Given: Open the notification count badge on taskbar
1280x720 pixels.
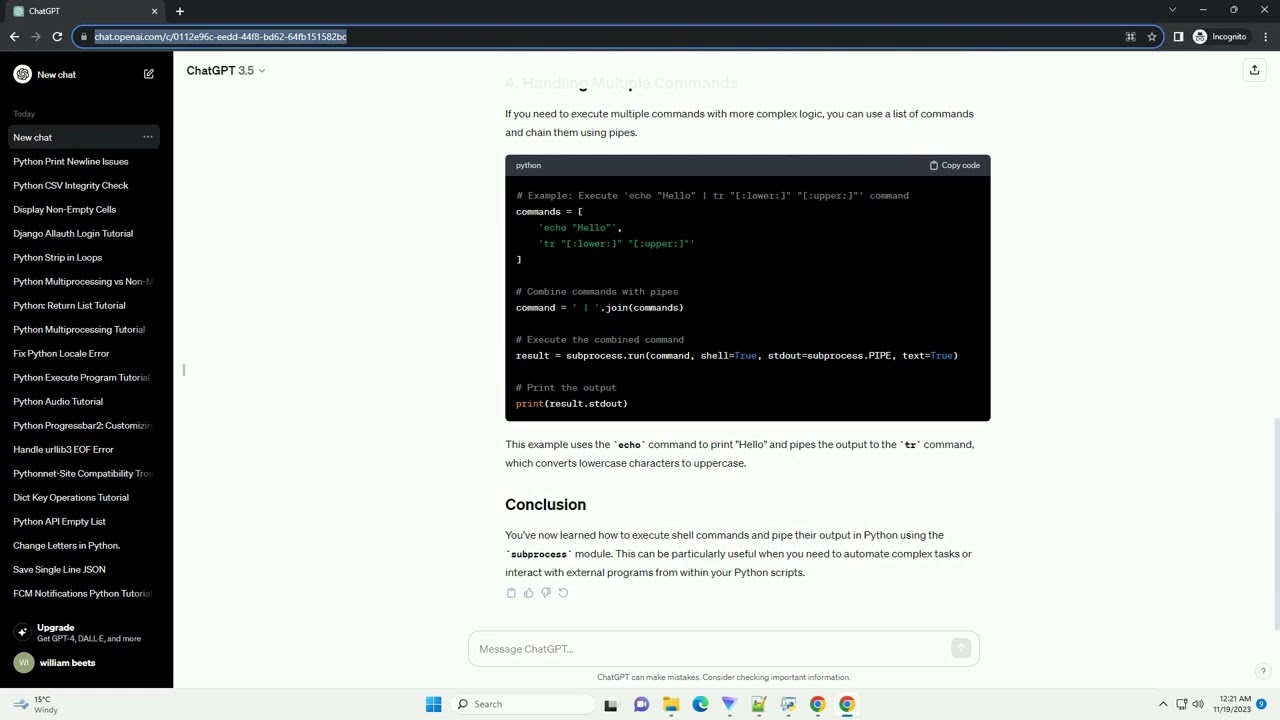Looking at the screenshot, I should click(x=1262, y=704).
